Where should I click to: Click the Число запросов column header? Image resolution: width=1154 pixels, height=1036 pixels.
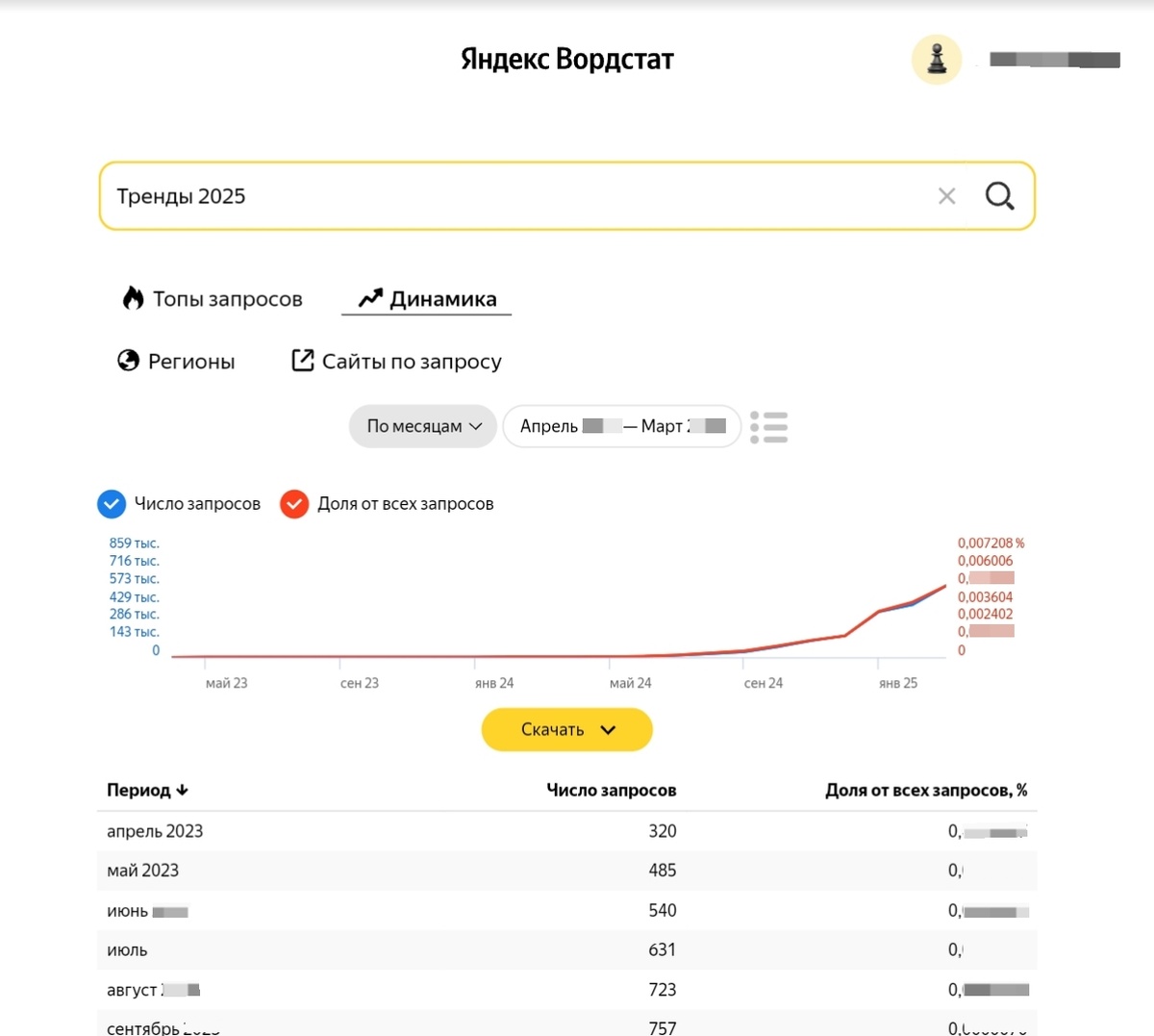point(612,791)
